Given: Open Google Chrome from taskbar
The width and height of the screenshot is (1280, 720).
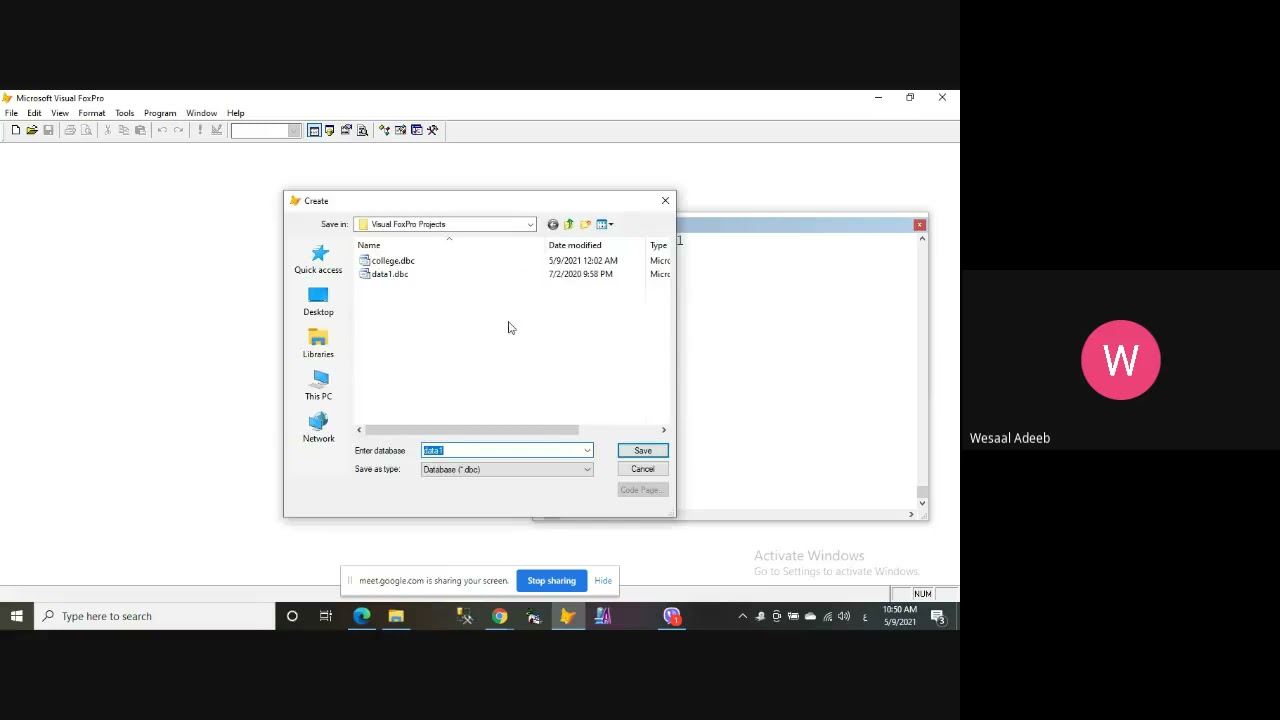Looking at the screenshot, I should tap(499, 616).
